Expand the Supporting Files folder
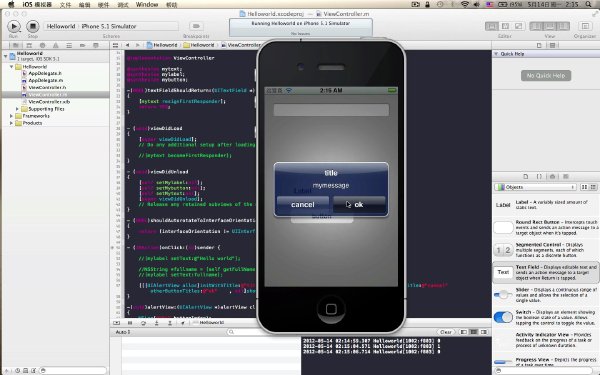This screenshot has width=600, height=375. (17, 109)
